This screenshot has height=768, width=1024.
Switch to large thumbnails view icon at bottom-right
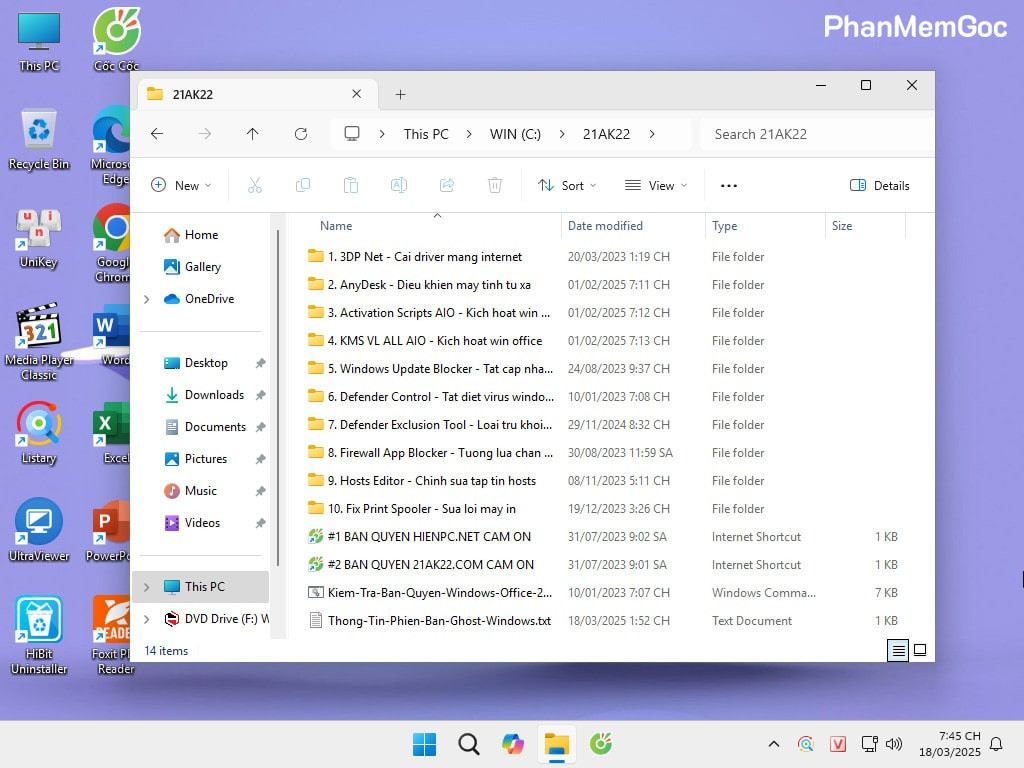[x=920, y=650]
